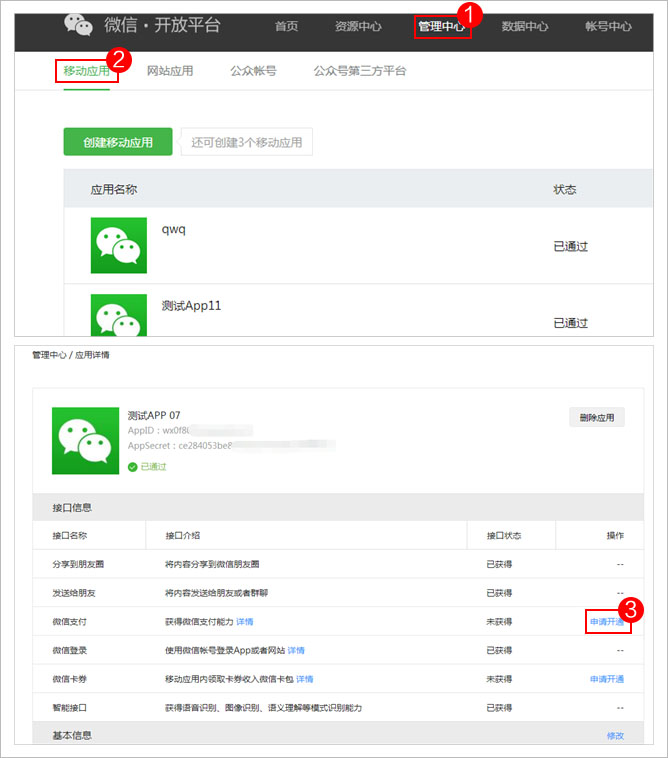Click 将内容分享到微信朋友圈 description

pyautogui.click(x=212, y=564)
